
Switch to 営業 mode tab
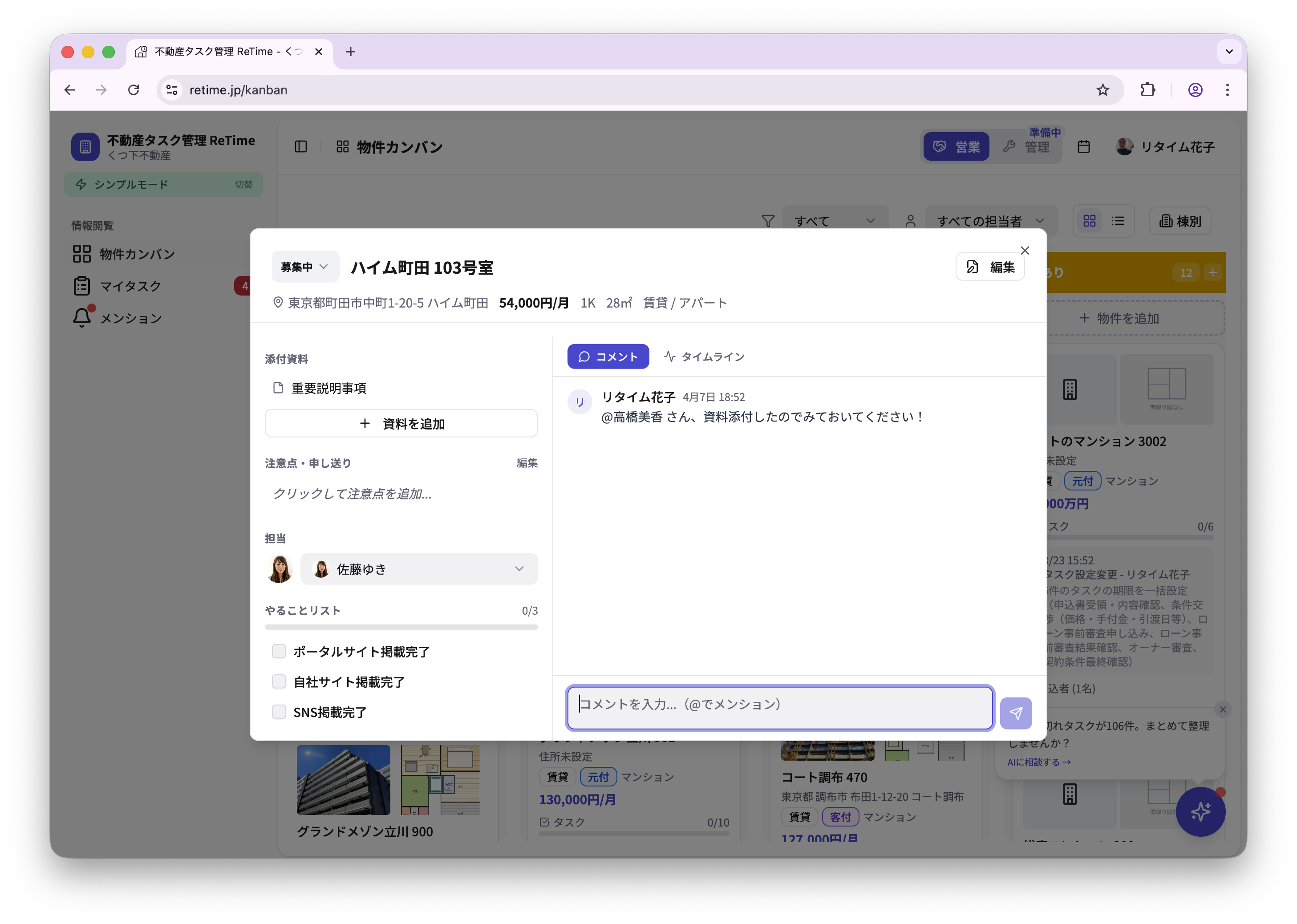[x=956, y=147]
